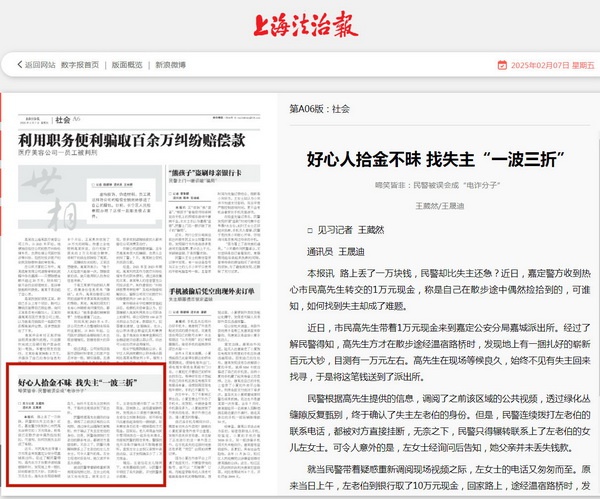Open the headline article 利用职务便利骗取百余万纠纷赔偿款
Viewport: 600px width, 499px height.
[x=131, y=140]
